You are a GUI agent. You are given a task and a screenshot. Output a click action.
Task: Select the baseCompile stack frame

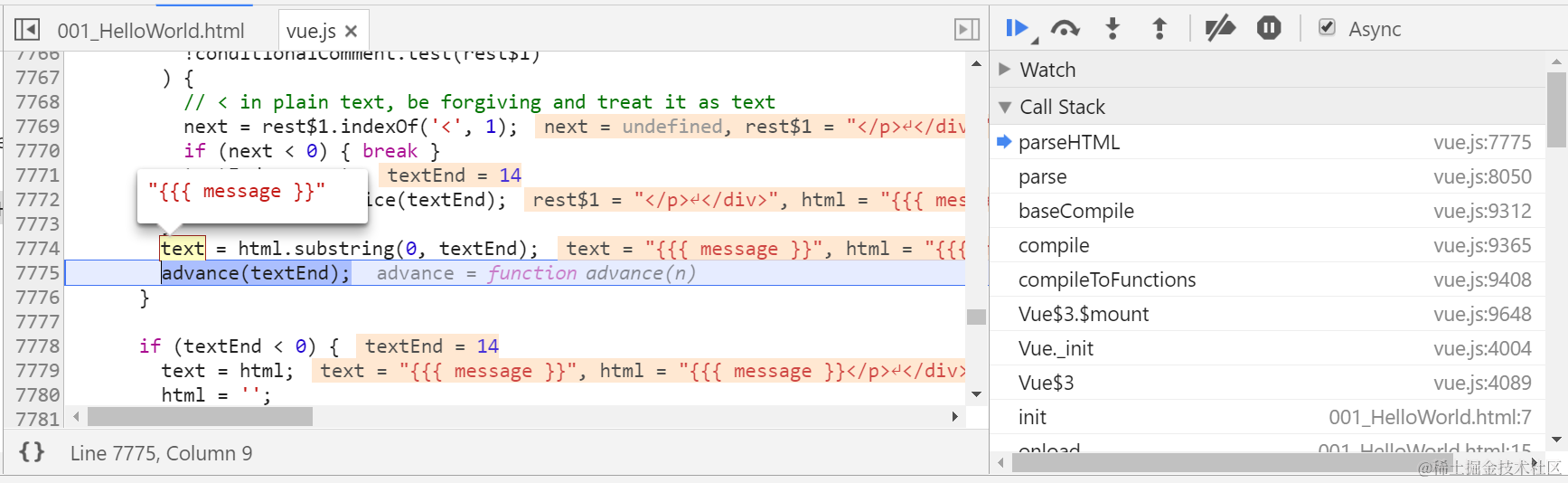[1266, 211]
